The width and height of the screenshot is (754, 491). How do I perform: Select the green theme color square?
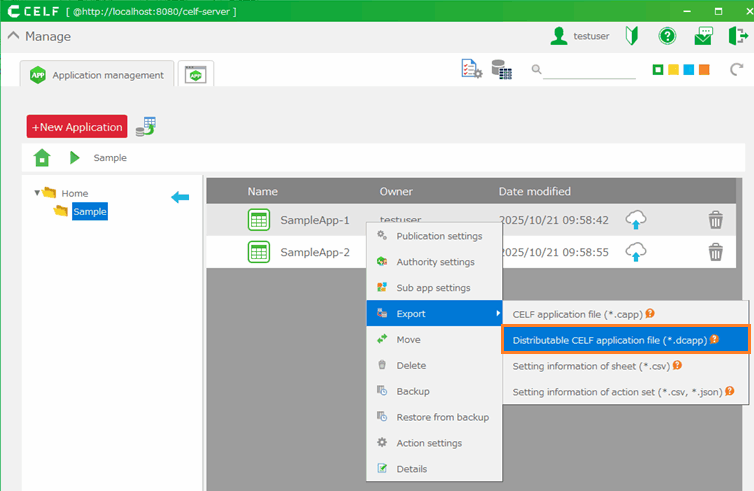pos(657,70)
